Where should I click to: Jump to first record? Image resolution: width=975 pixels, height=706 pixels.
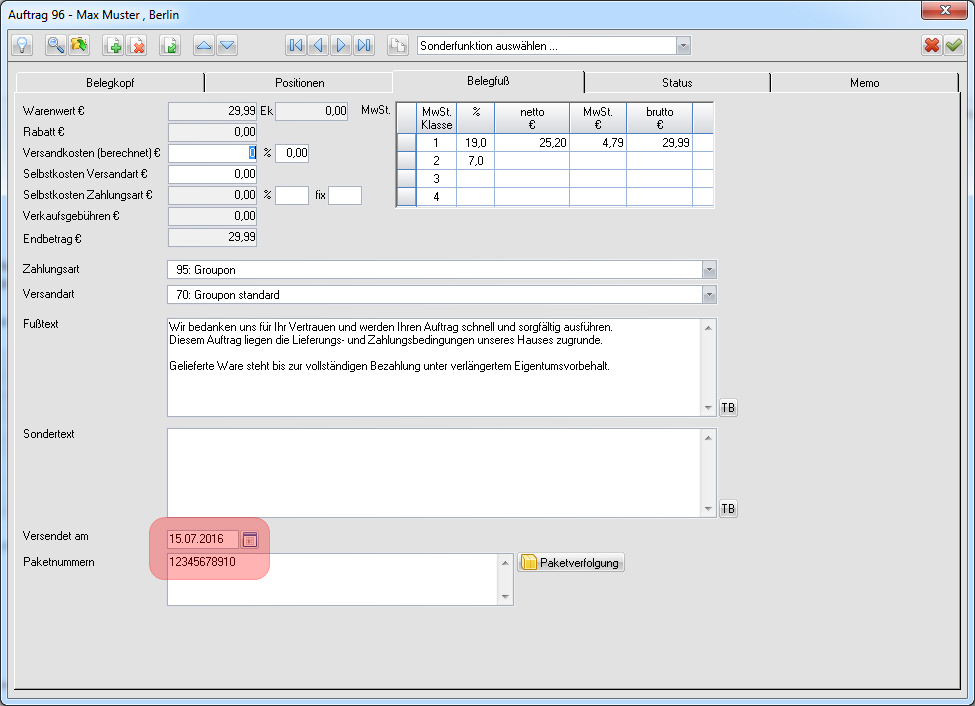[296, 45]
